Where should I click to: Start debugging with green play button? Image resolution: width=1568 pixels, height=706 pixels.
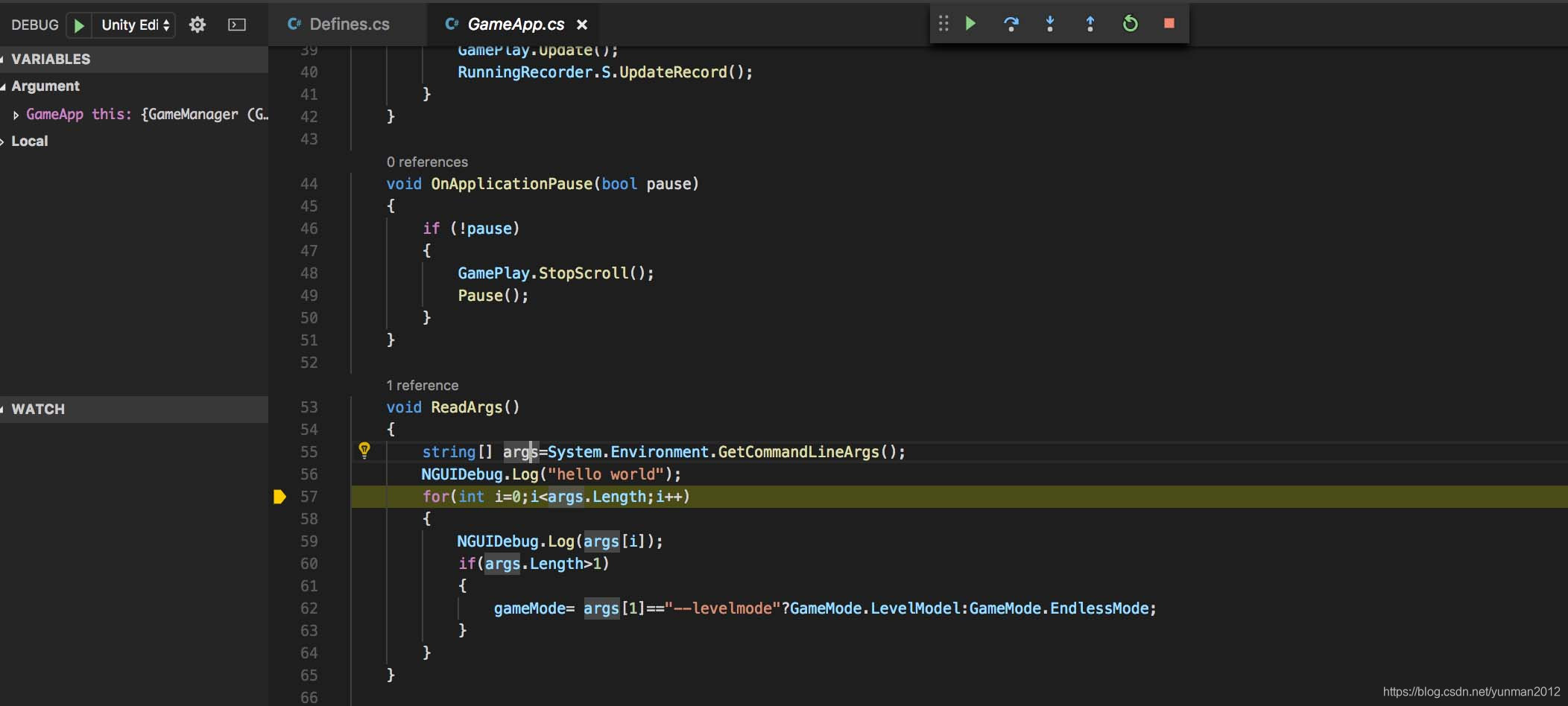[x=78, y=25]
